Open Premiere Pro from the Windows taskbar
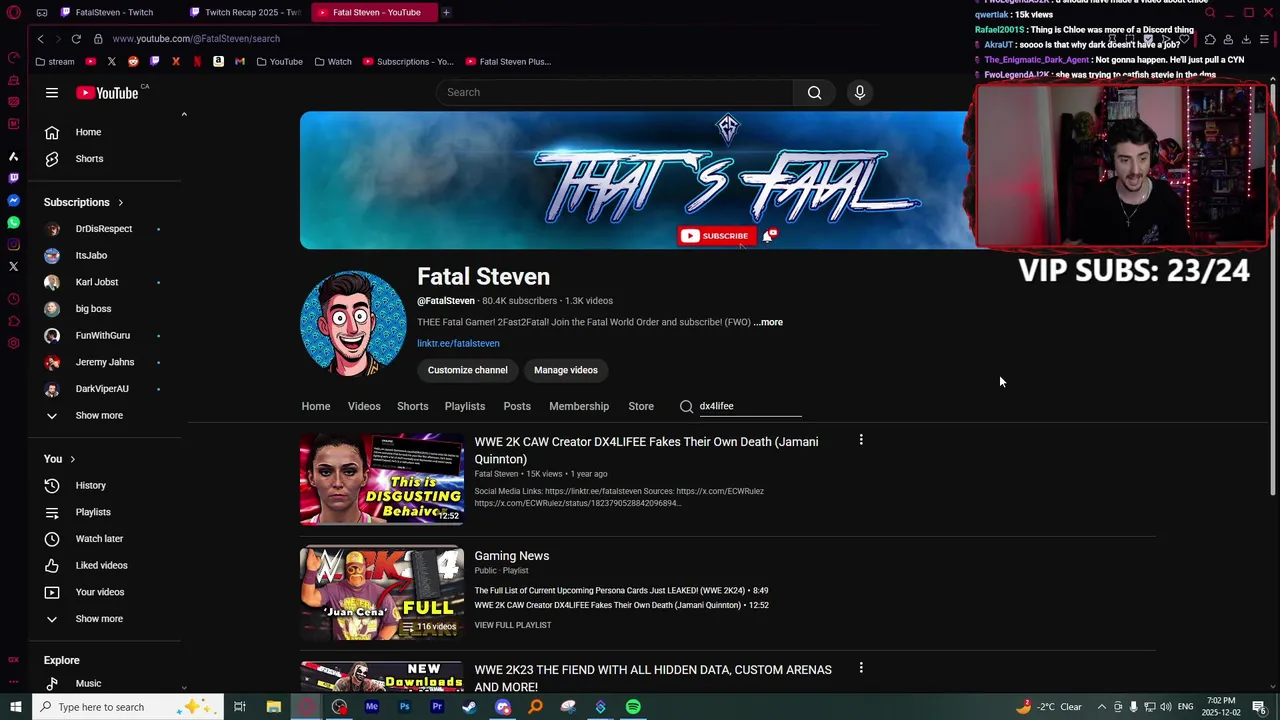The height and width of the screenshot is (720, 1280). pyautogui.click(x=437, y=707)
